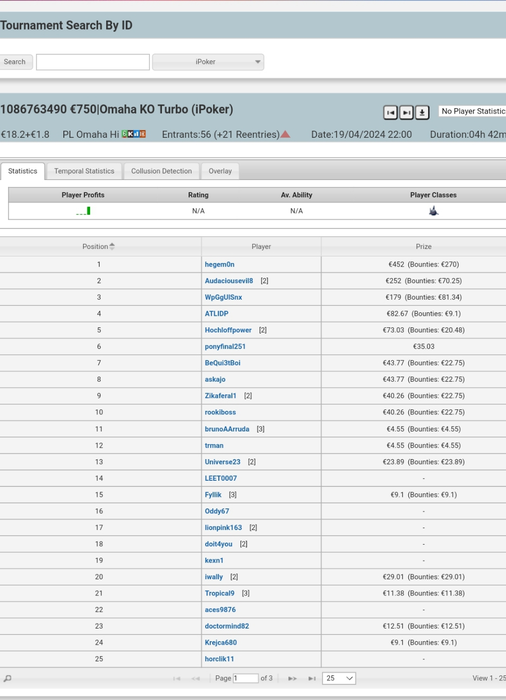
Task: Open the iPoker network dropdown
Action: (x=208, y=62)
